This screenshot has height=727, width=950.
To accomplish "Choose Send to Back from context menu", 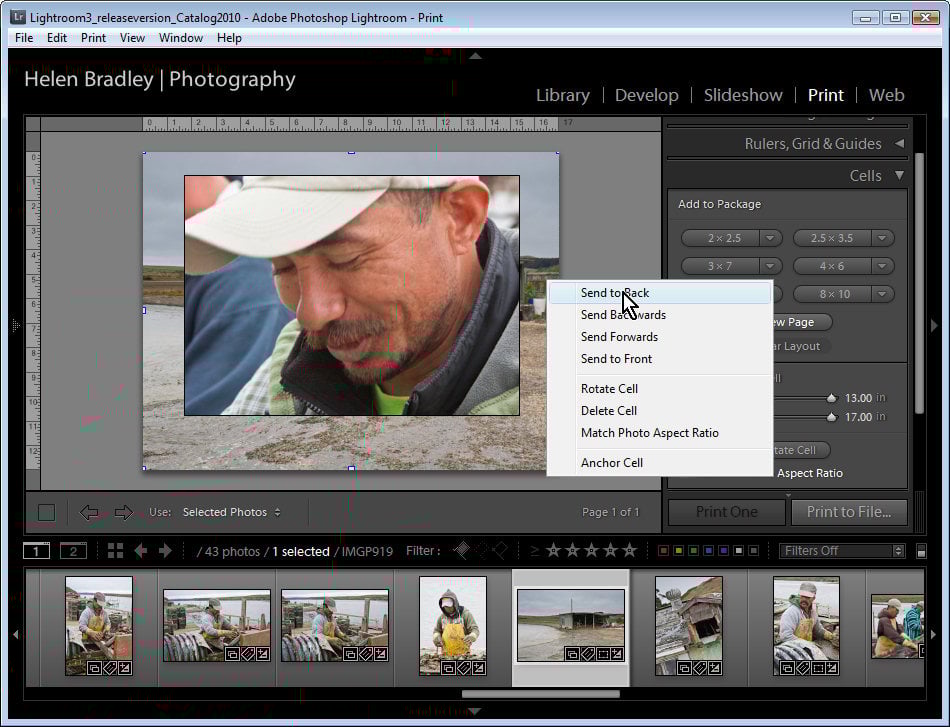I will tap(614, 293).
